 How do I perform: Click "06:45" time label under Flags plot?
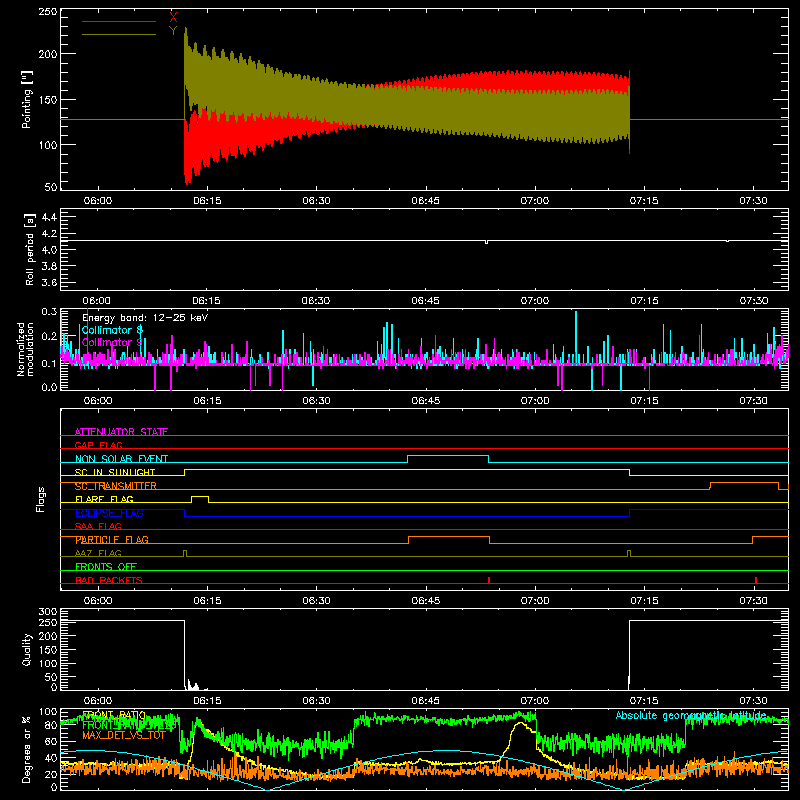pyautogui.click(x=426, y=601)
